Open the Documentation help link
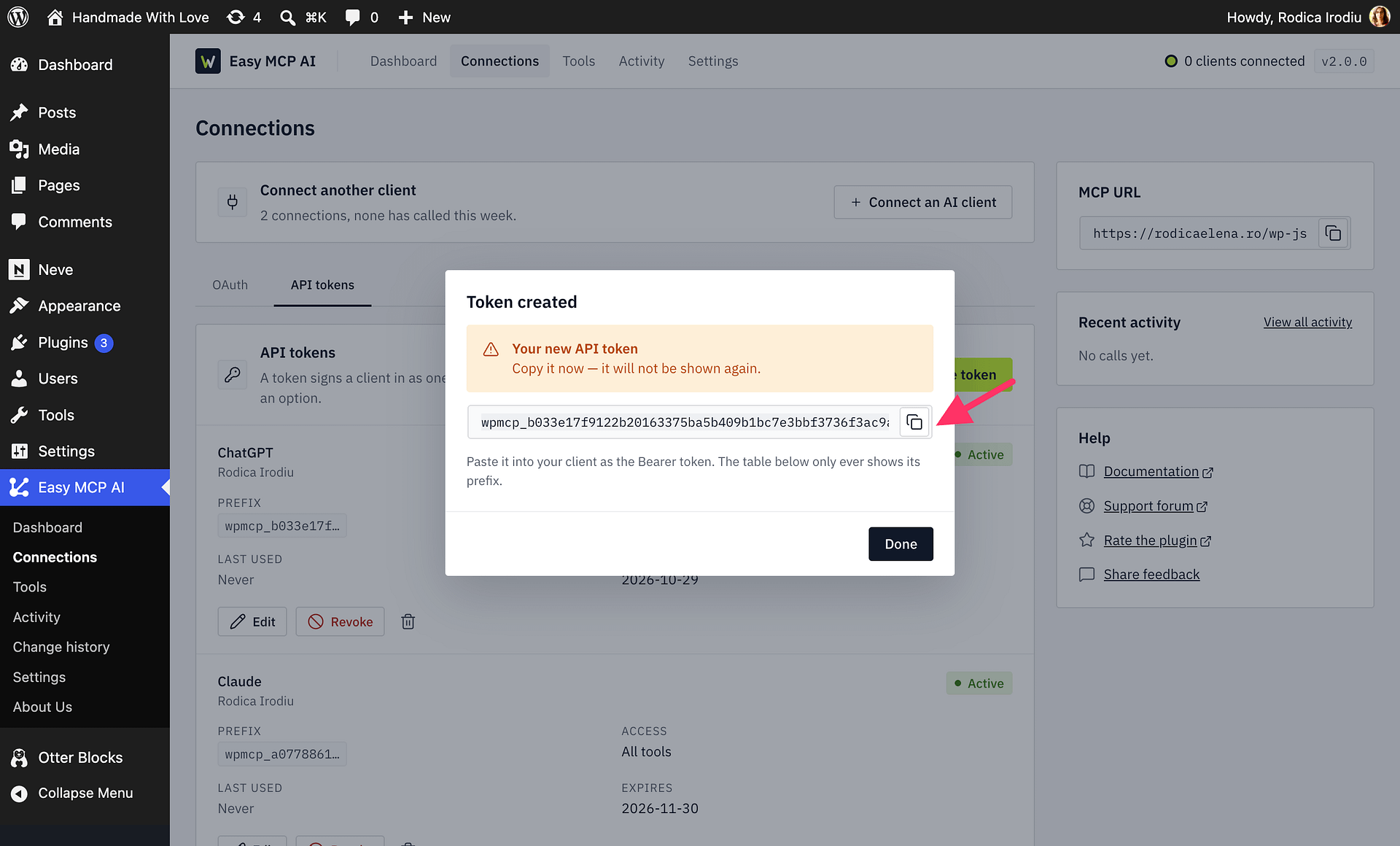This screenshot has width=1400, height=846. (1158, 472)
